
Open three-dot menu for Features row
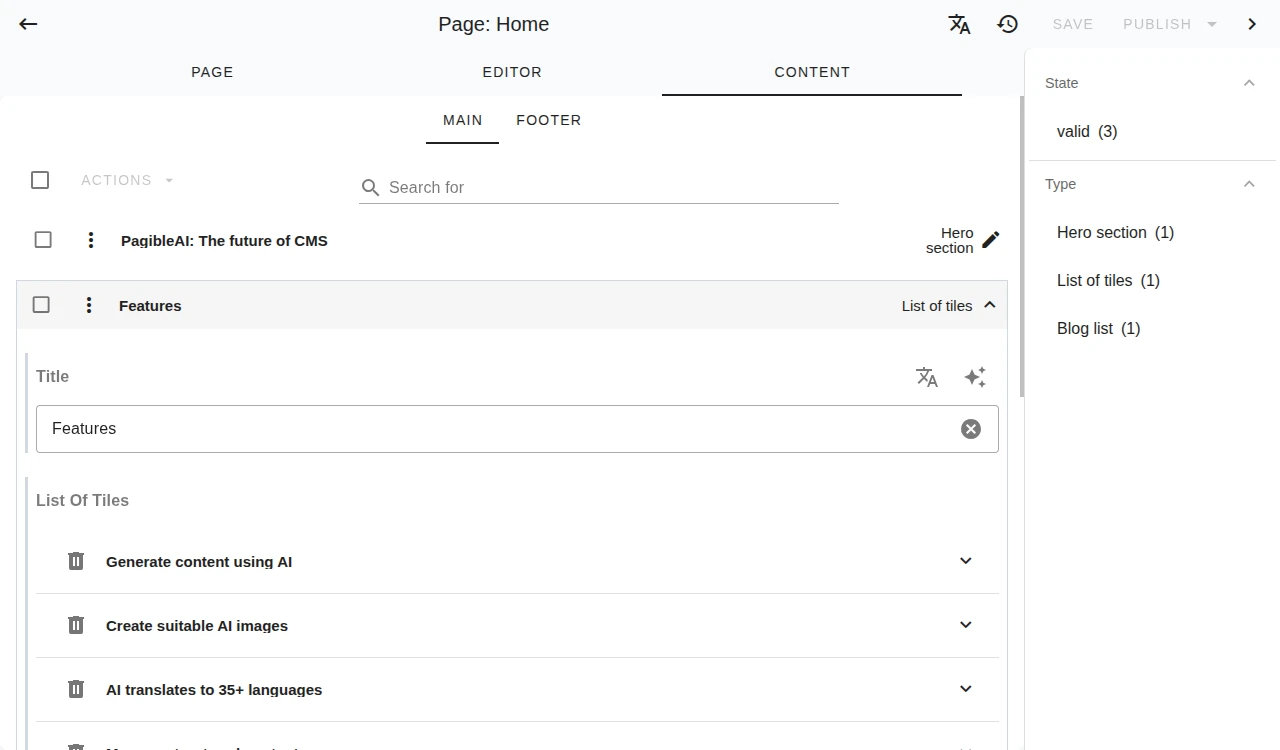tap(89, 305)
